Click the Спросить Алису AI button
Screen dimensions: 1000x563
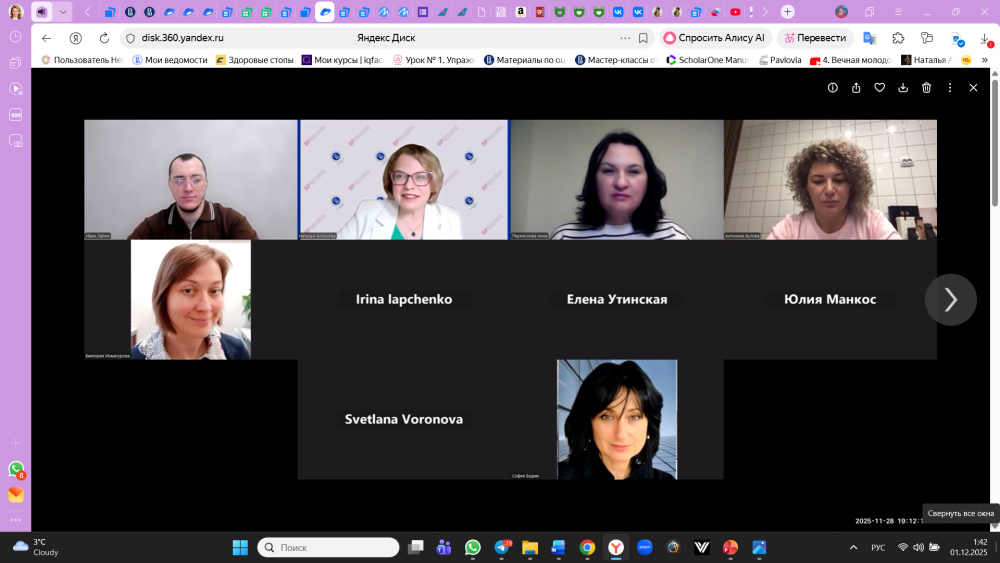[x=714, y=38]
